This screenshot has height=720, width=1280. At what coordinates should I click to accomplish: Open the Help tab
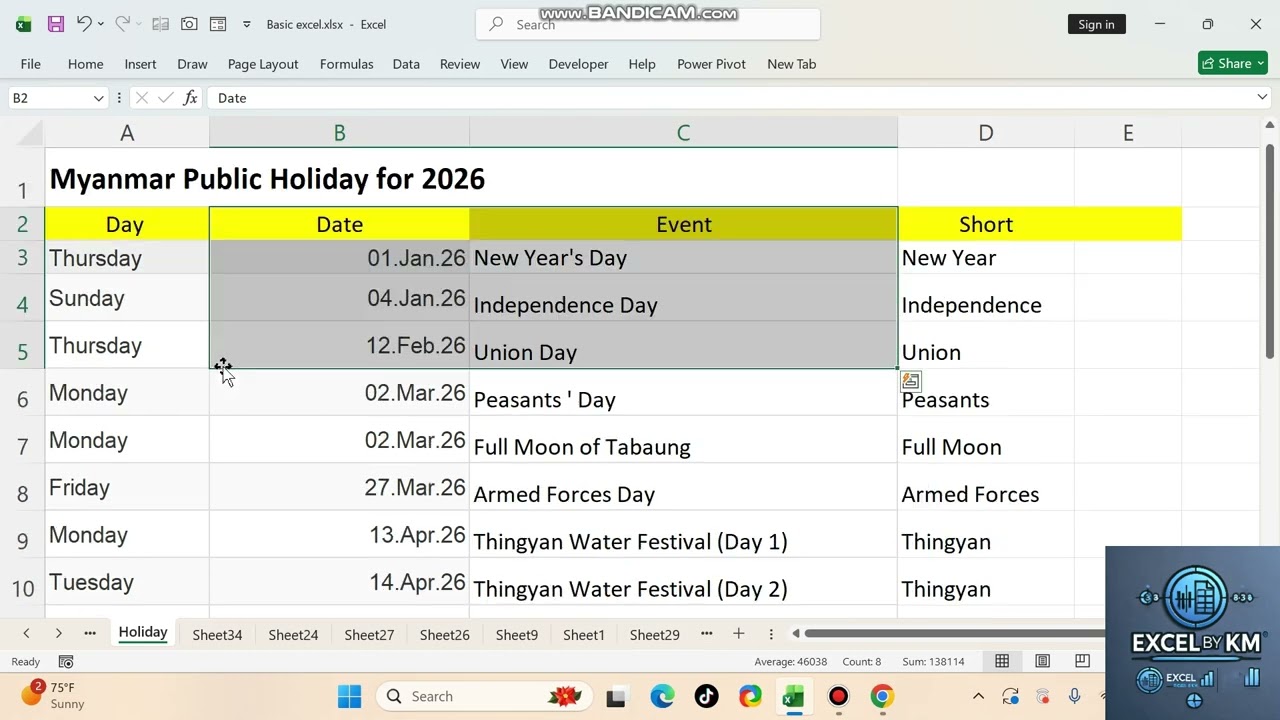click(642, 64)
